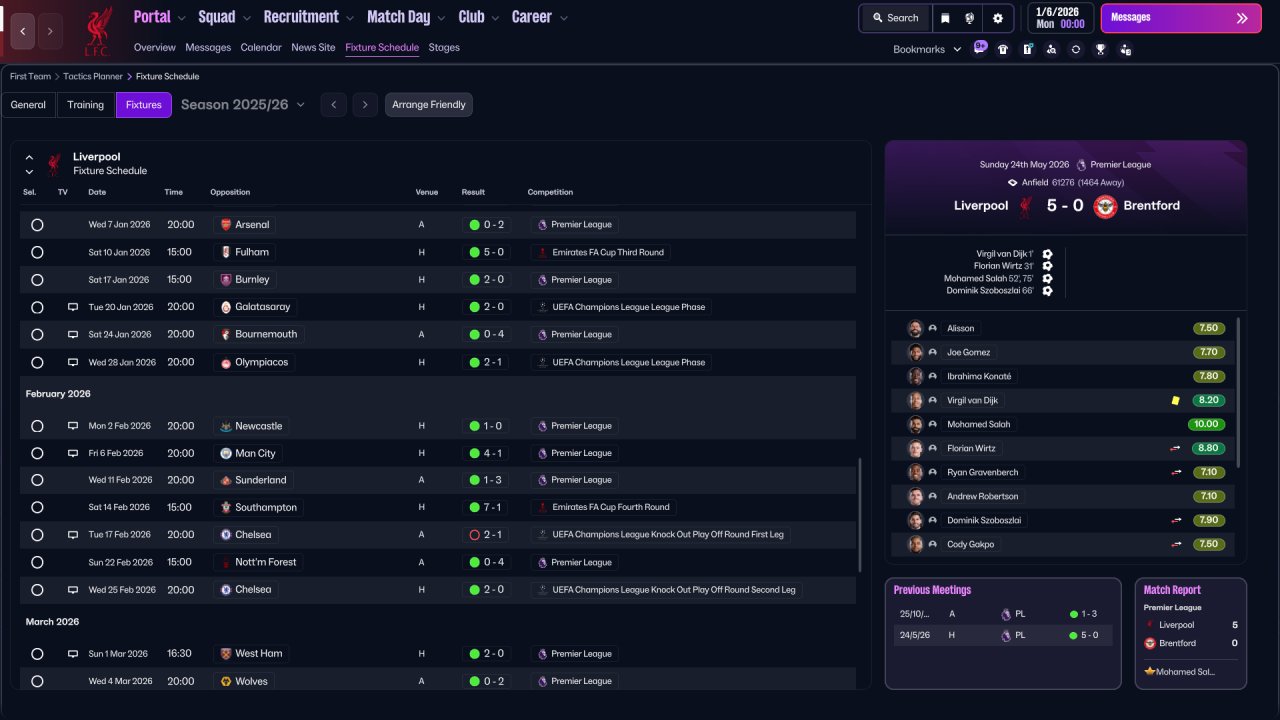Open the Season 2025/26 dropdown

tap(243, 105)
